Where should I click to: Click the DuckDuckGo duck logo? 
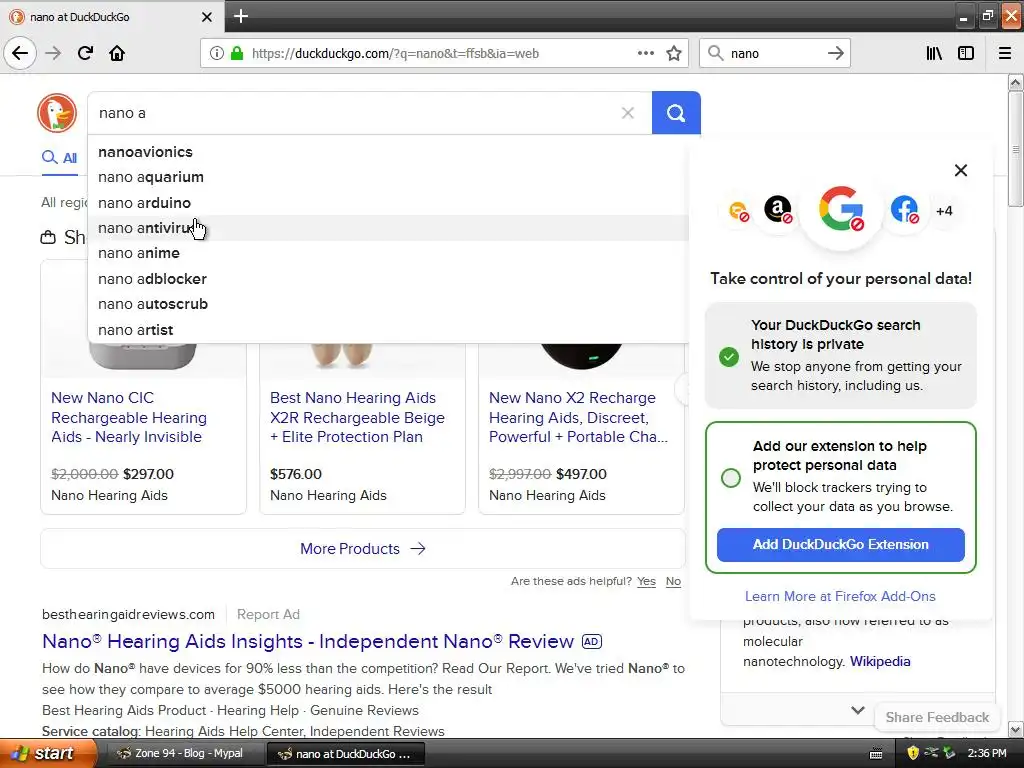[x=57, y=113]
